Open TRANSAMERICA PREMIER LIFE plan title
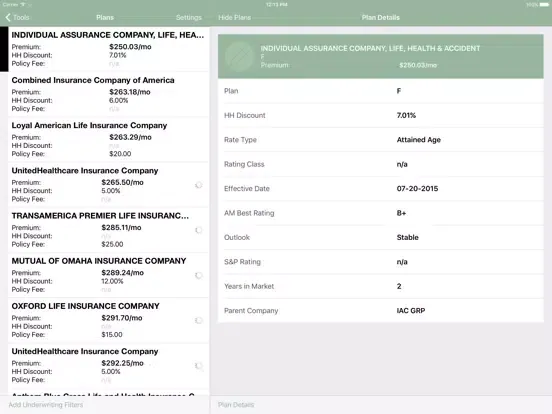 [100, 216]
